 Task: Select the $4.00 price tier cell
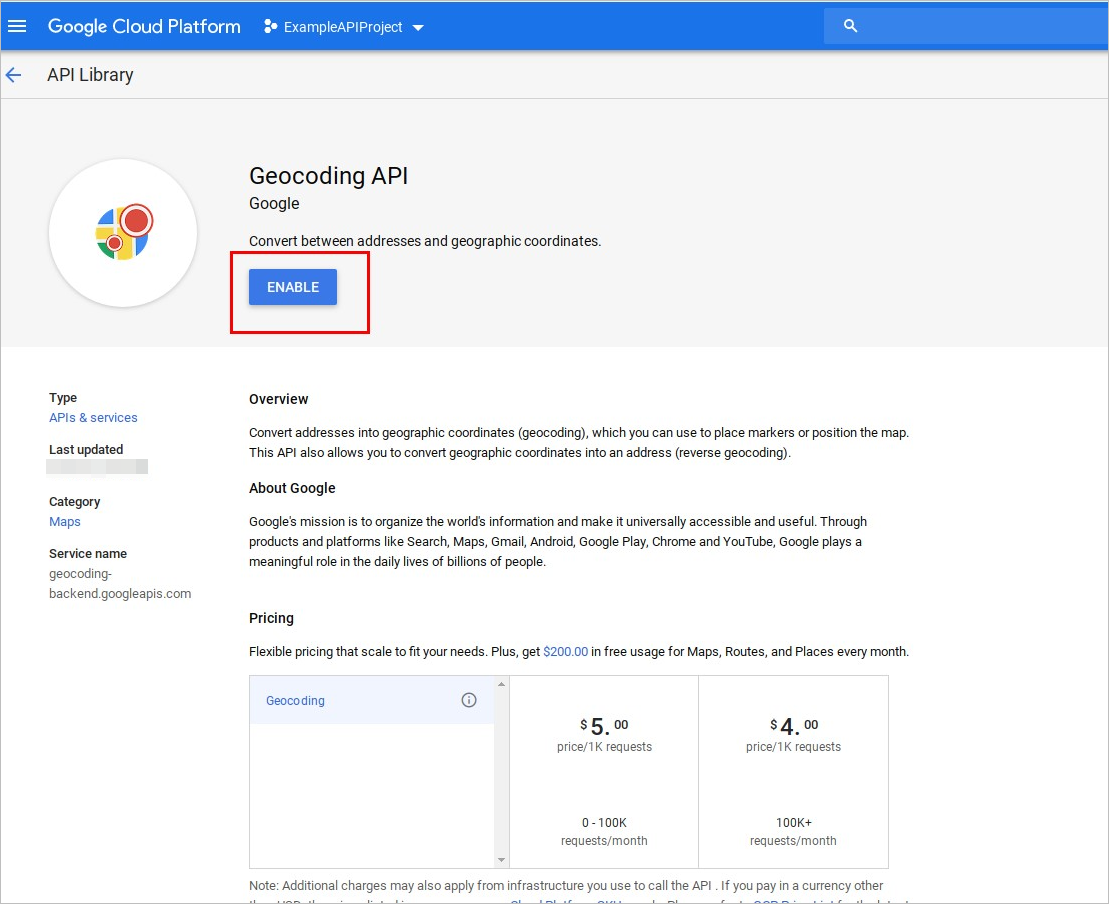(793, 771)
